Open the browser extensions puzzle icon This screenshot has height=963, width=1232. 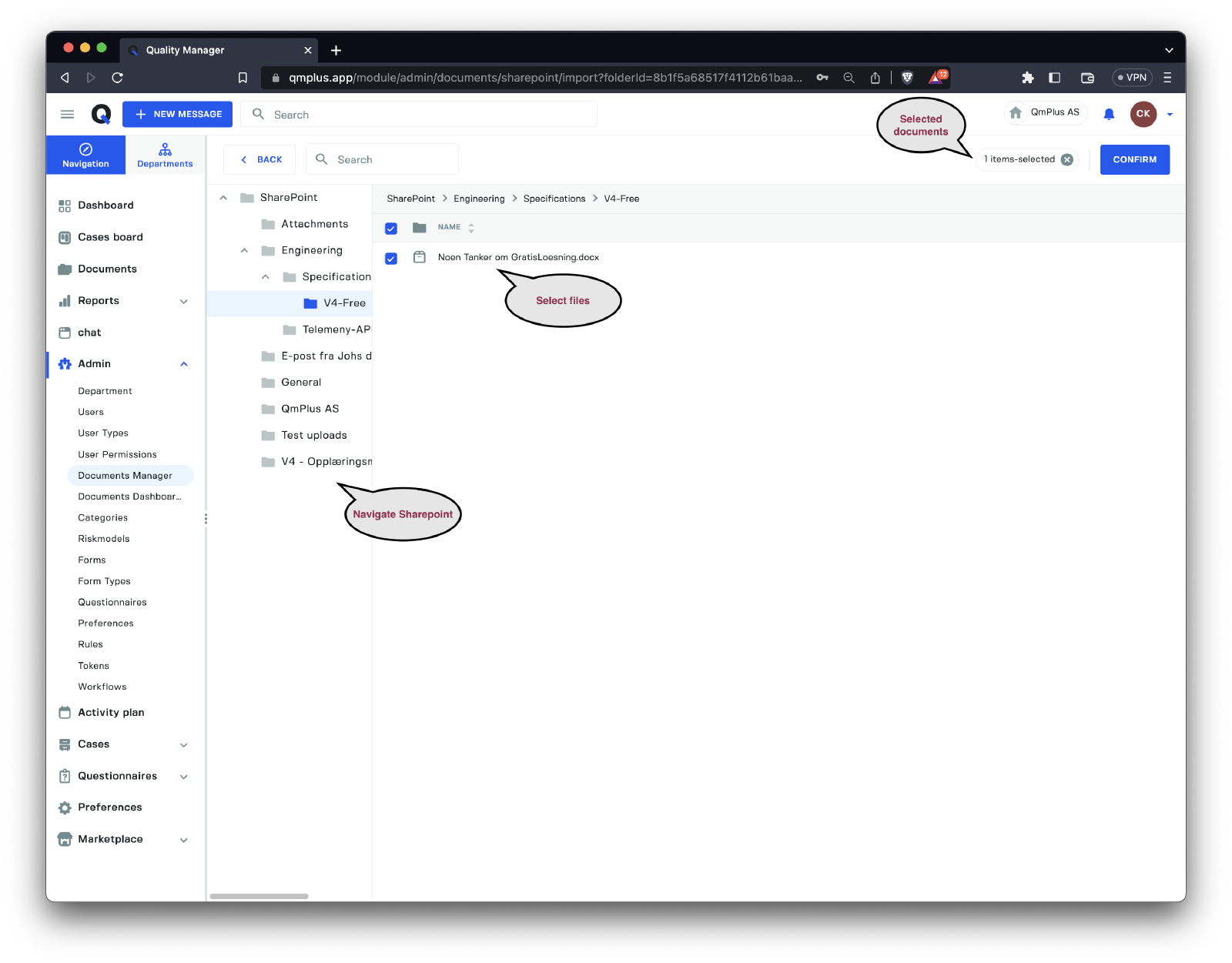coord(1027,78)
